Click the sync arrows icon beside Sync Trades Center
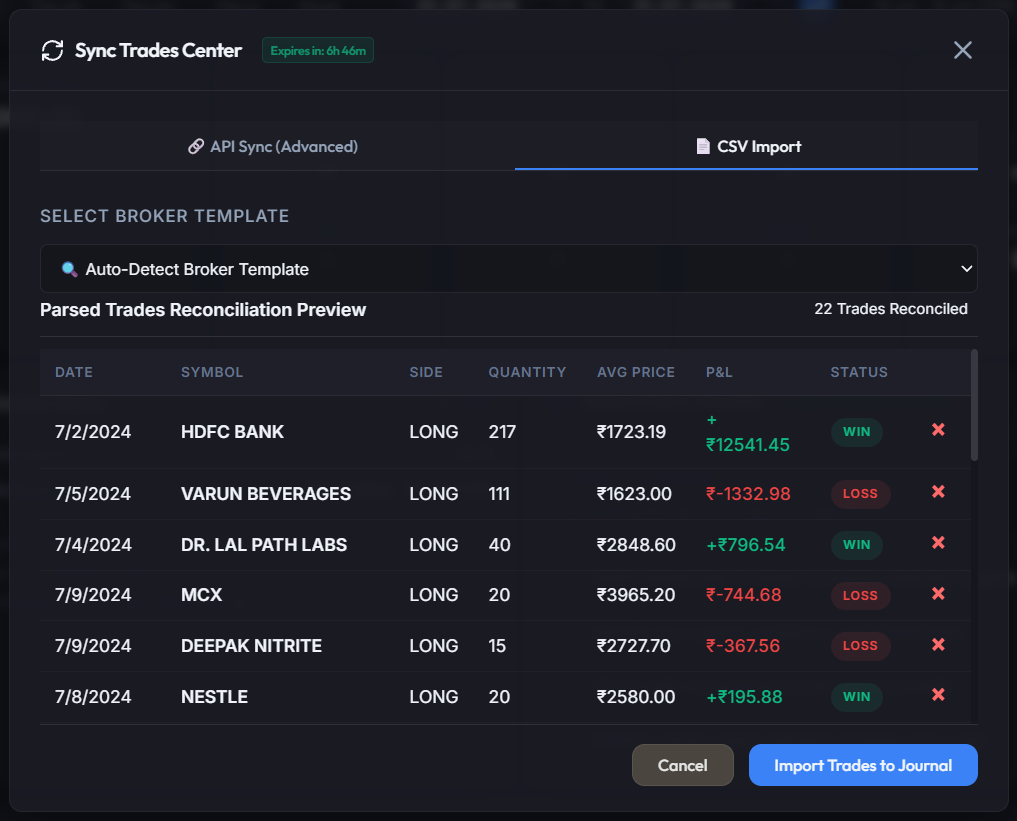Image resolution: width=1017 pixels, height=821 pixels. click(x=53, y=51)
